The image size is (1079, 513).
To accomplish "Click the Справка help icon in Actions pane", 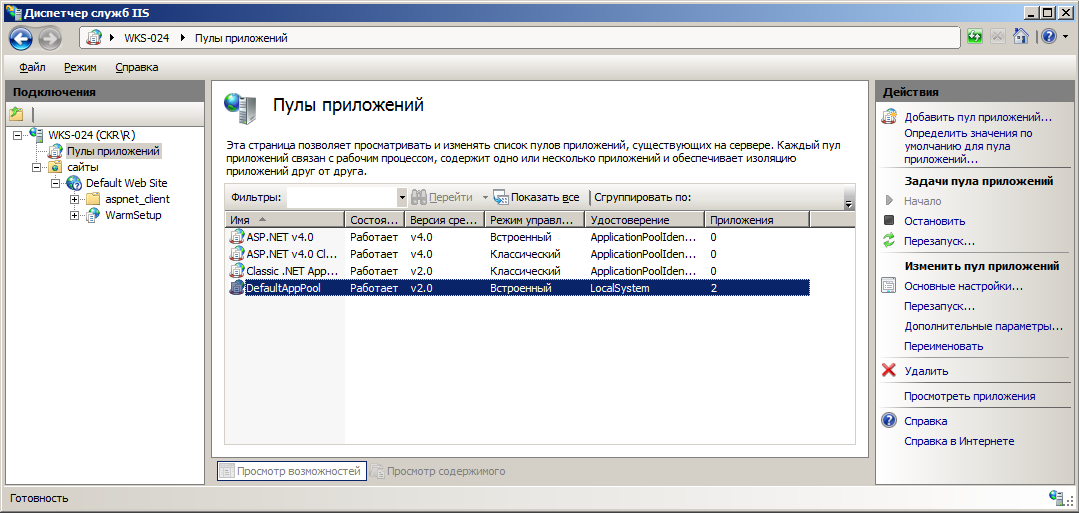I will click(888, 421).
